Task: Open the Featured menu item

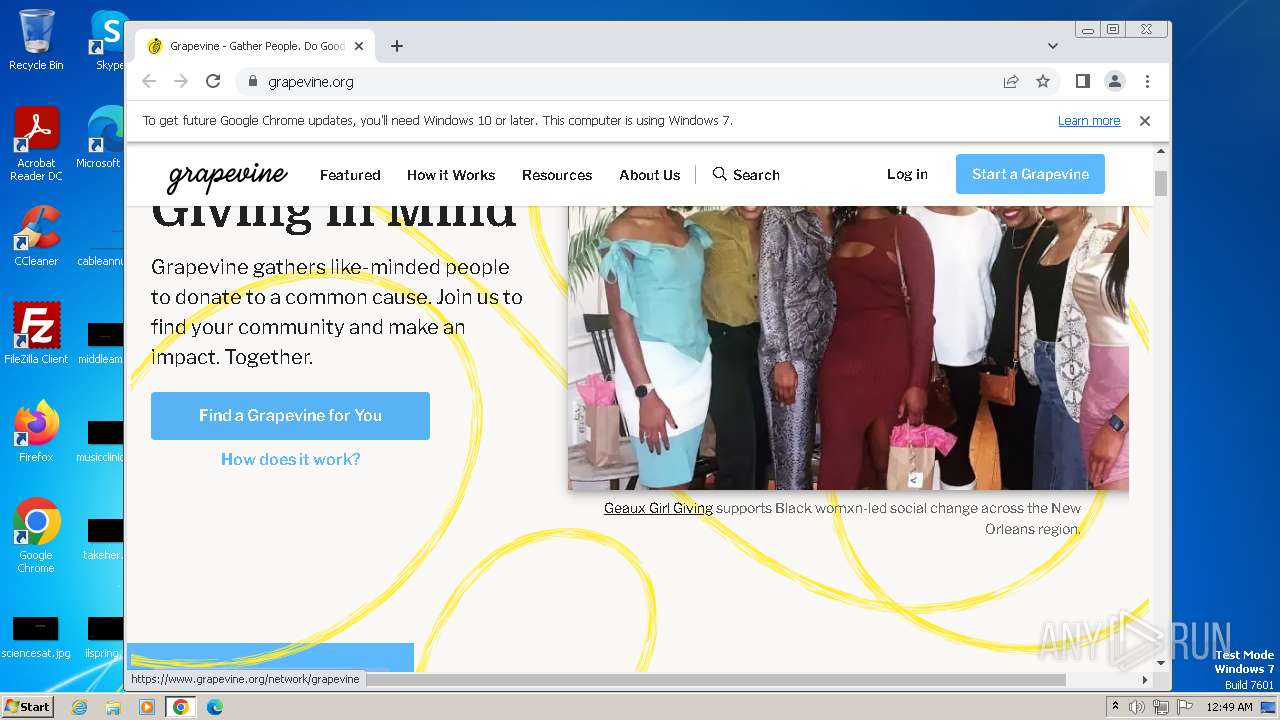Action: (350, 175)
